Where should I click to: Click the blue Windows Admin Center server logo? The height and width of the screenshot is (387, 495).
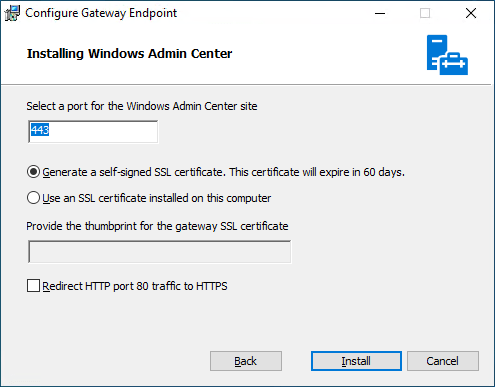(447, 55)
